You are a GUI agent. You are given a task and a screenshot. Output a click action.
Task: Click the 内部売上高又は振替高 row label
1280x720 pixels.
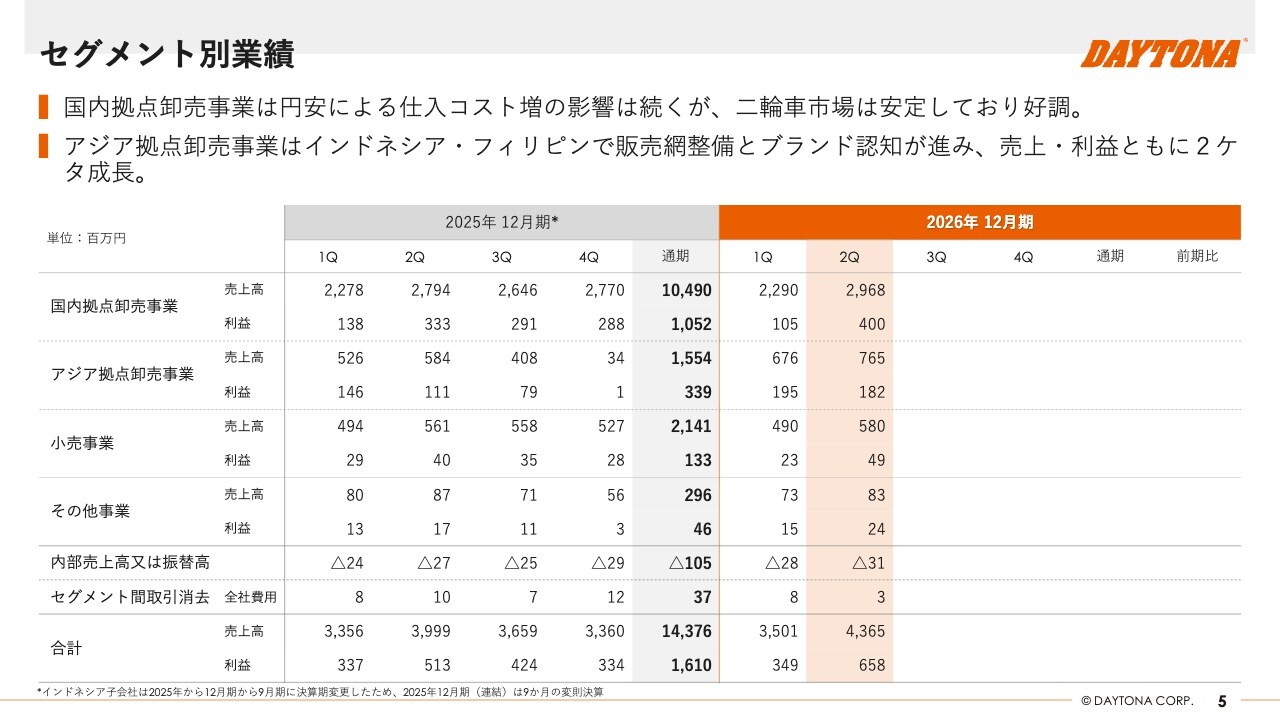point(130,563)
